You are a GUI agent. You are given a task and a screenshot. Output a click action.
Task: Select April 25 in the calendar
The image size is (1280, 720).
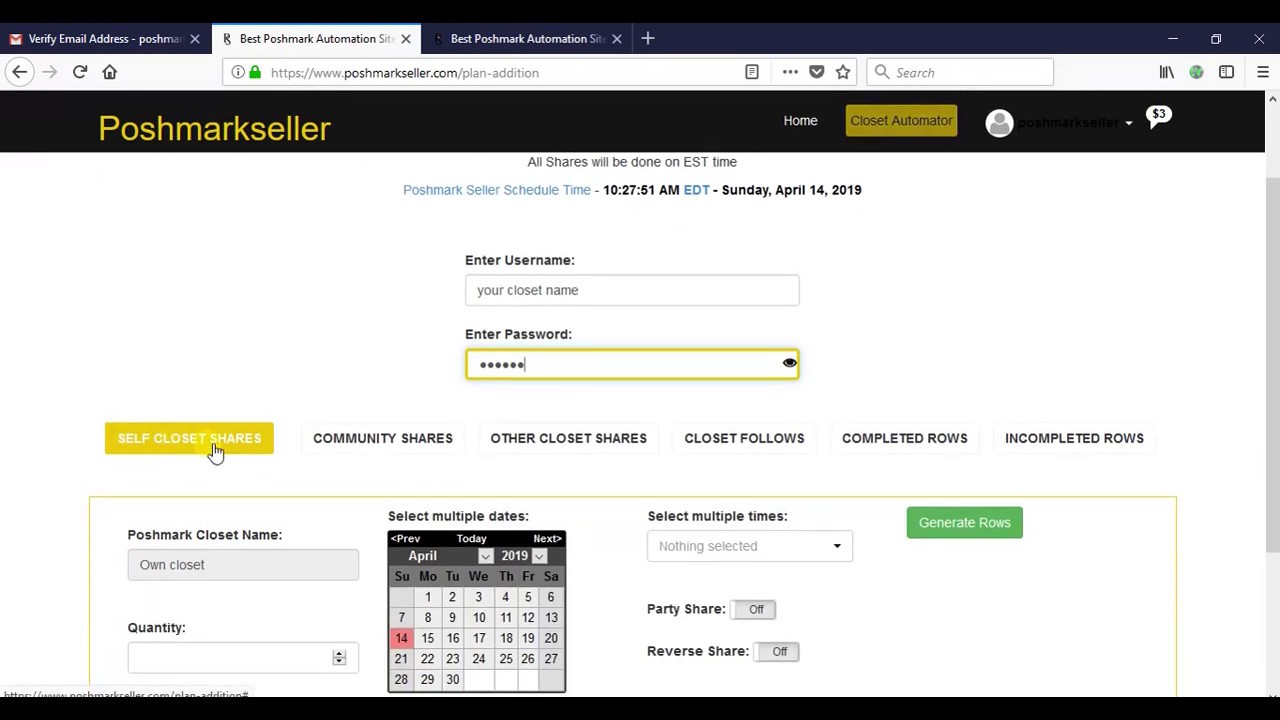(x=506, y=659)
